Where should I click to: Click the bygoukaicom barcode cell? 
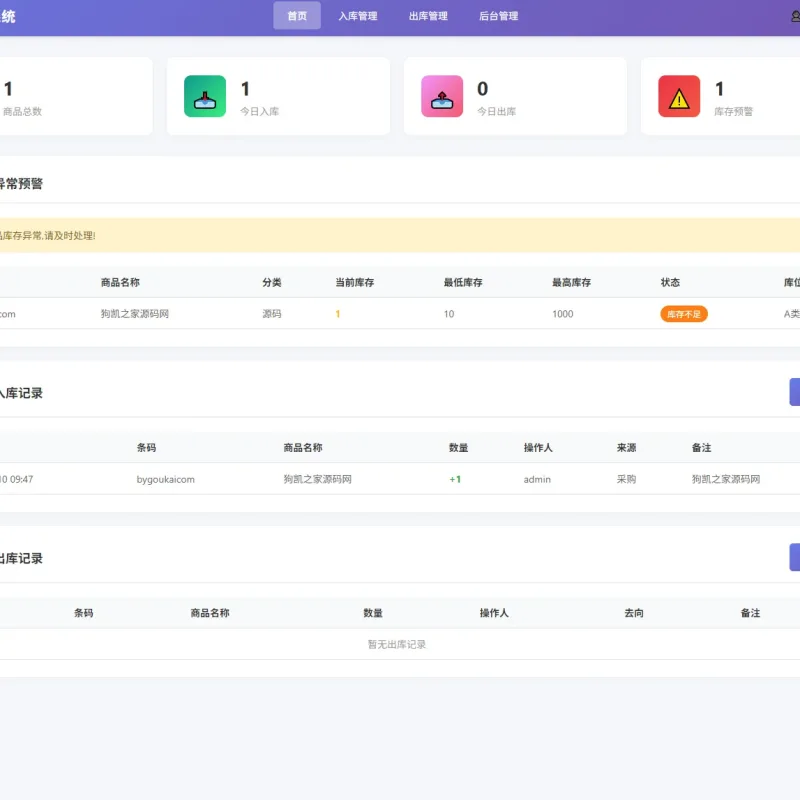[166, 479]
